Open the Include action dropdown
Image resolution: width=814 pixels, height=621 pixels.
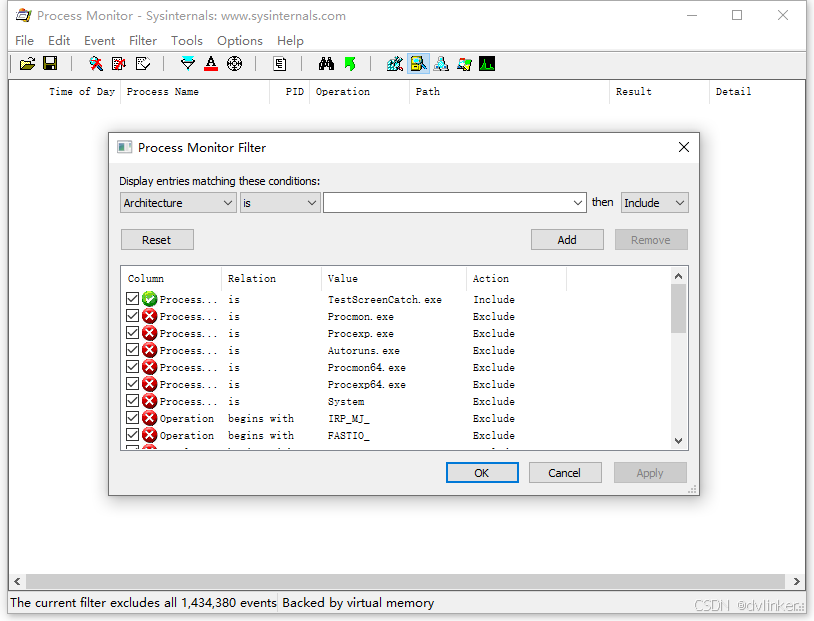[655, 202]
